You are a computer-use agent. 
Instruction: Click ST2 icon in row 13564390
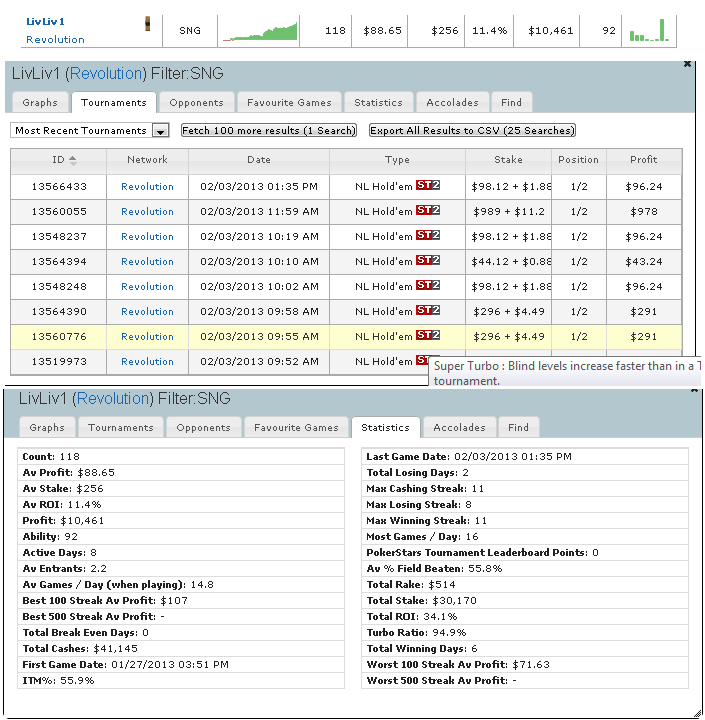(428, 310)
